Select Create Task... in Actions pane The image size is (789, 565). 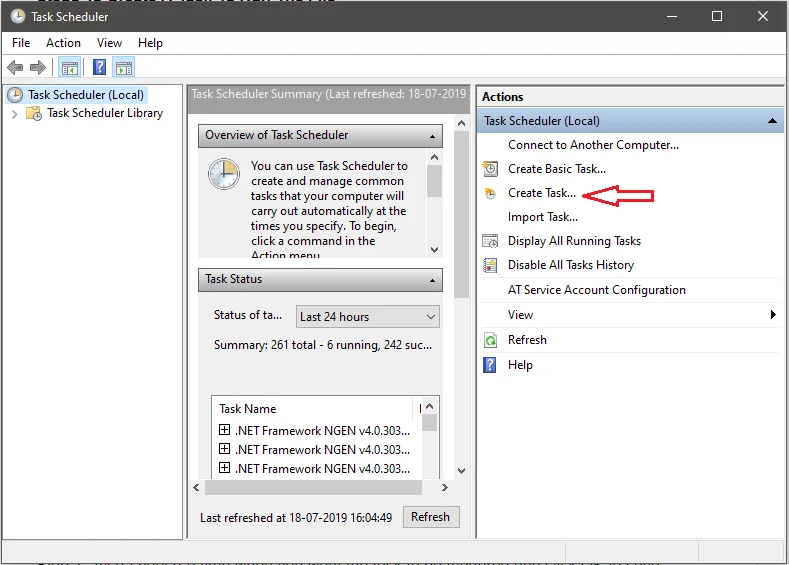pos(541,193)
